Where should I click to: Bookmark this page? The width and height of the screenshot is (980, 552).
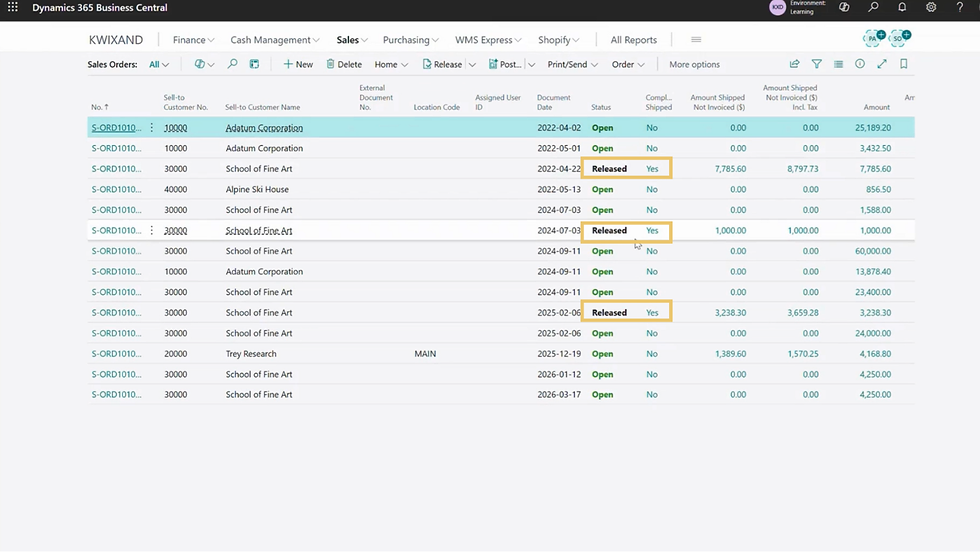[904, 64]
